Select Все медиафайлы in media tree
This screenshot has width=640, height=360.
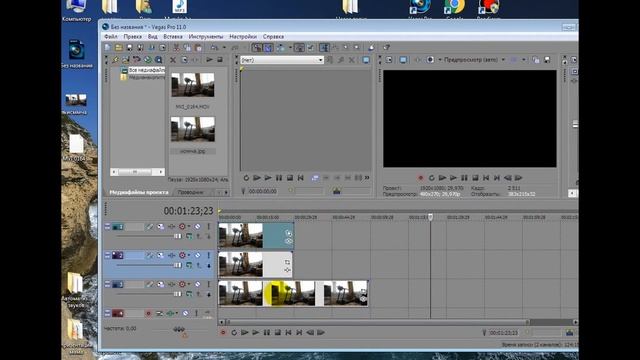pos(146,70)
